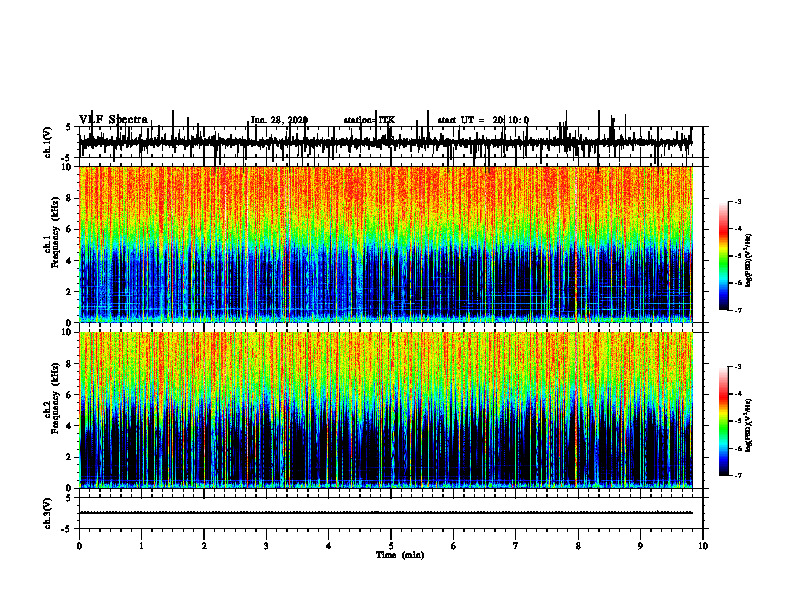Image resolution: width=792 pixels, height=612 pixels.
Task: Select the "Jan. 28, 2020" date text
Action: pos(279,120)
